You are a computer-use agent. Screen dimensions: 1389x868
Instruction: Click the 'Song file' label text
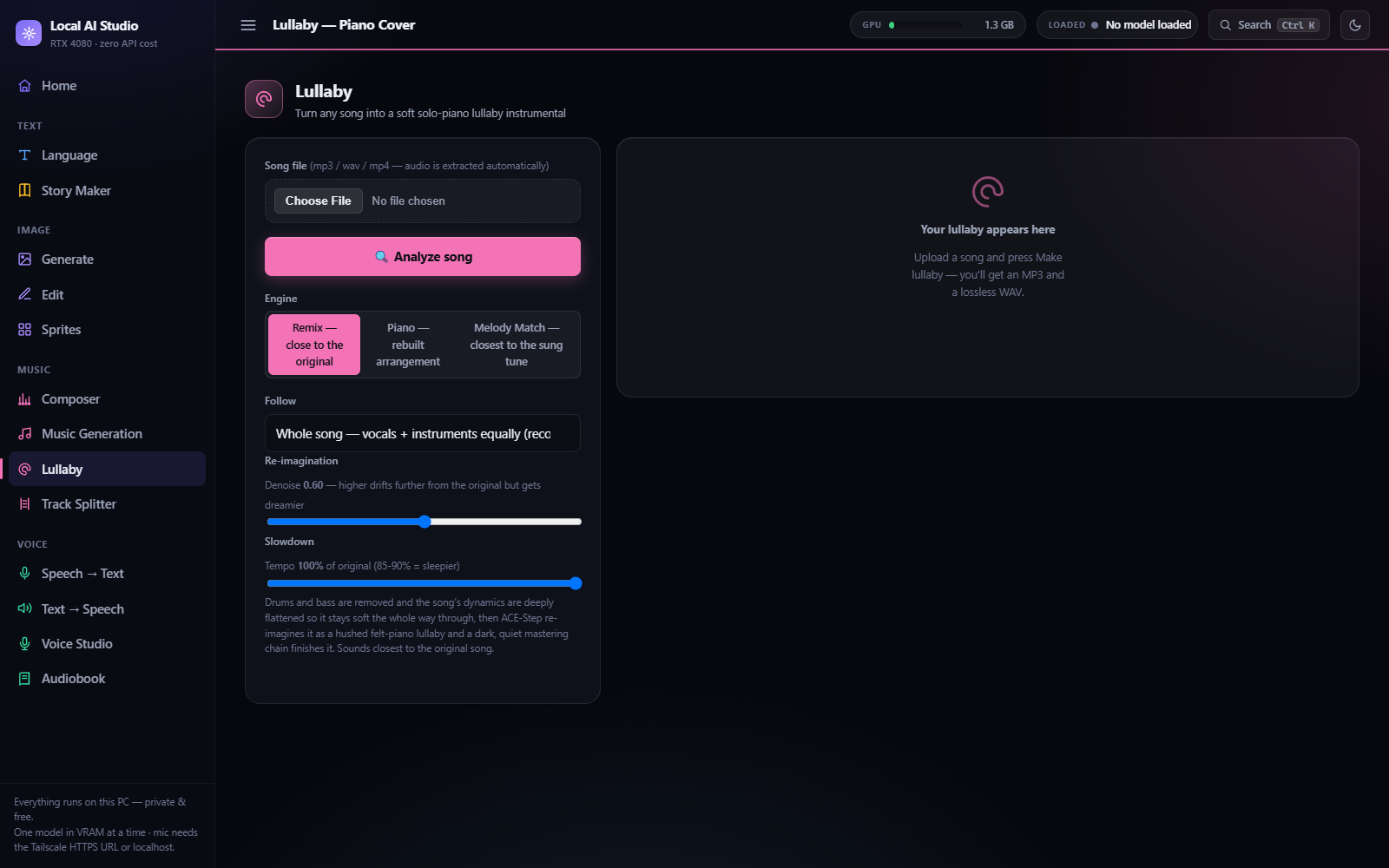tap(286, 166)
